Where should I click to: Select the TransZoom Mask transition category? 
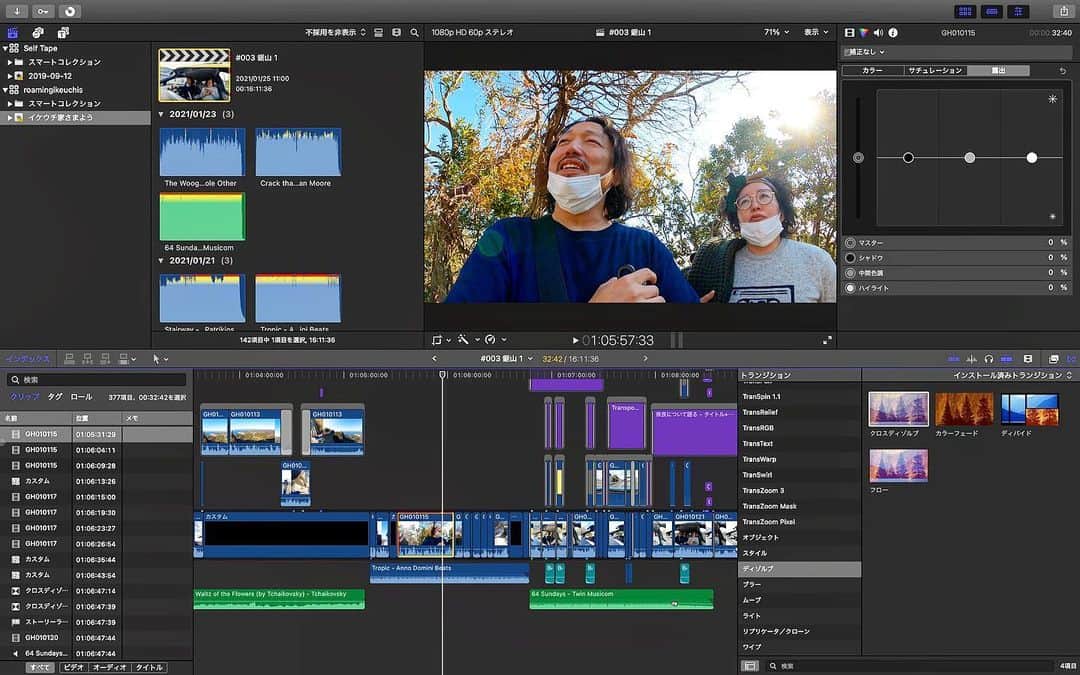pos(799,506)
